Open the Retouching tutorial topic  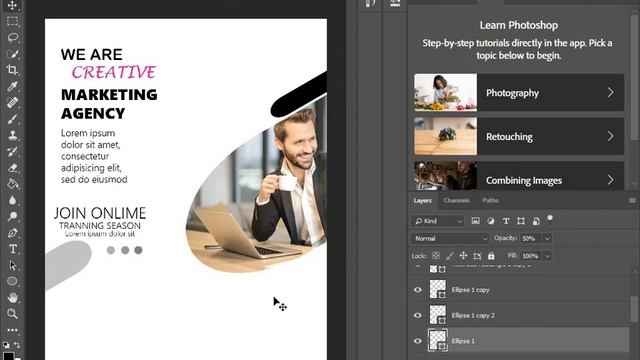pyautogui.click(x=519, y=136)
